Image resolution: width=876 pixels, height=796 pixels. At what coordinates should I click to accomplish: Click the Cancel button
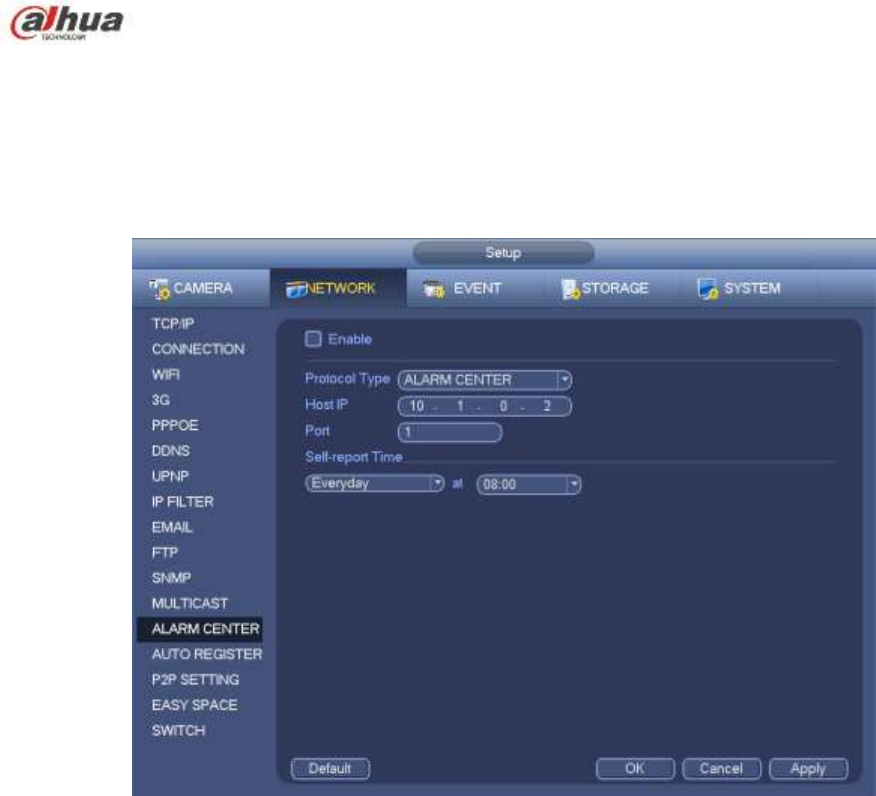(x=721, y=769)
